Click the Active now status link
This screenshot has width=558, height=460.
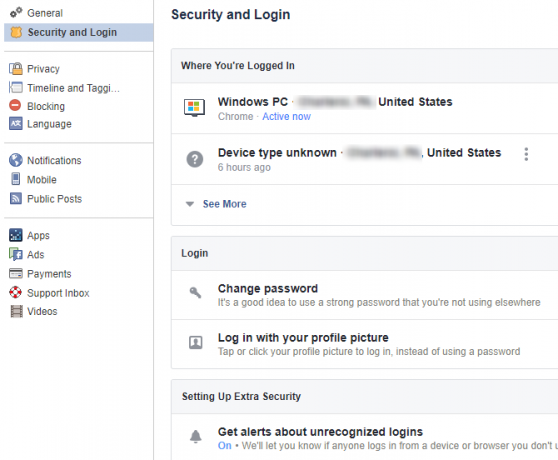[x=286, y=116]
